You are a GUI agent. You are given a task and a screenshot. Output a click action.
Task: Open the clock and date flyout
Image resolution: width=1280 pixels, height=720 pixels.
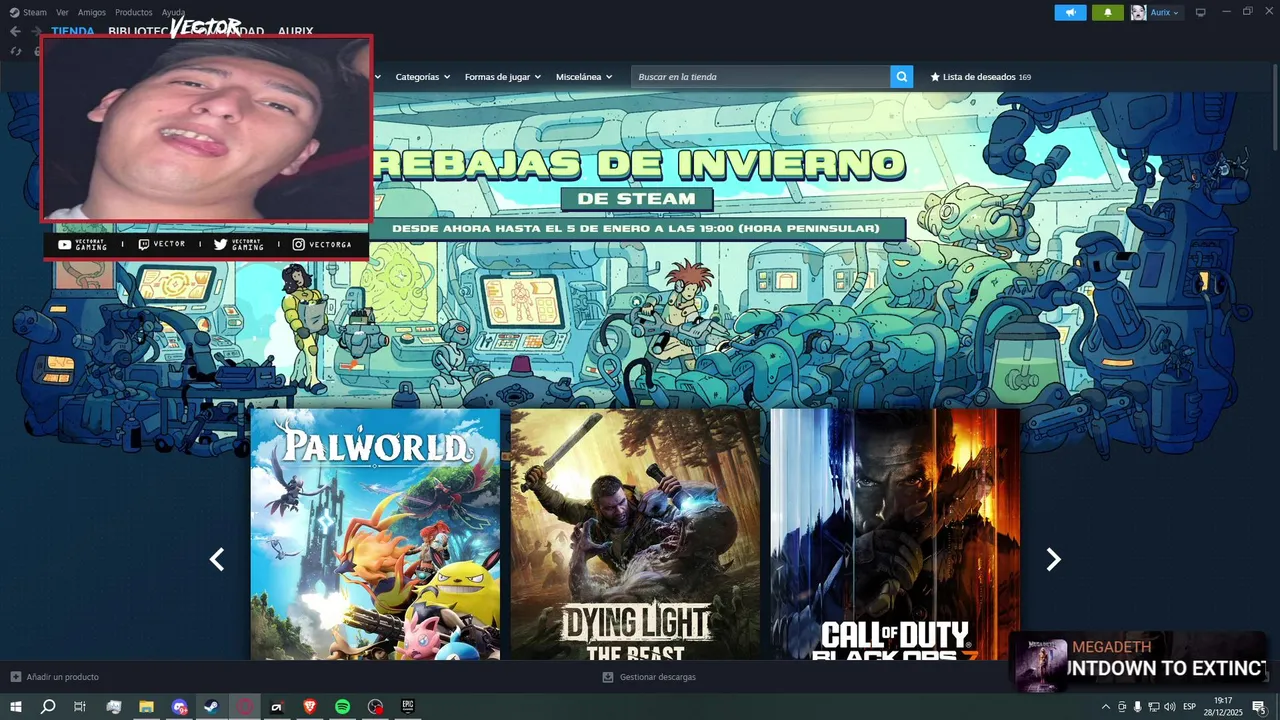coord(1223,707)
